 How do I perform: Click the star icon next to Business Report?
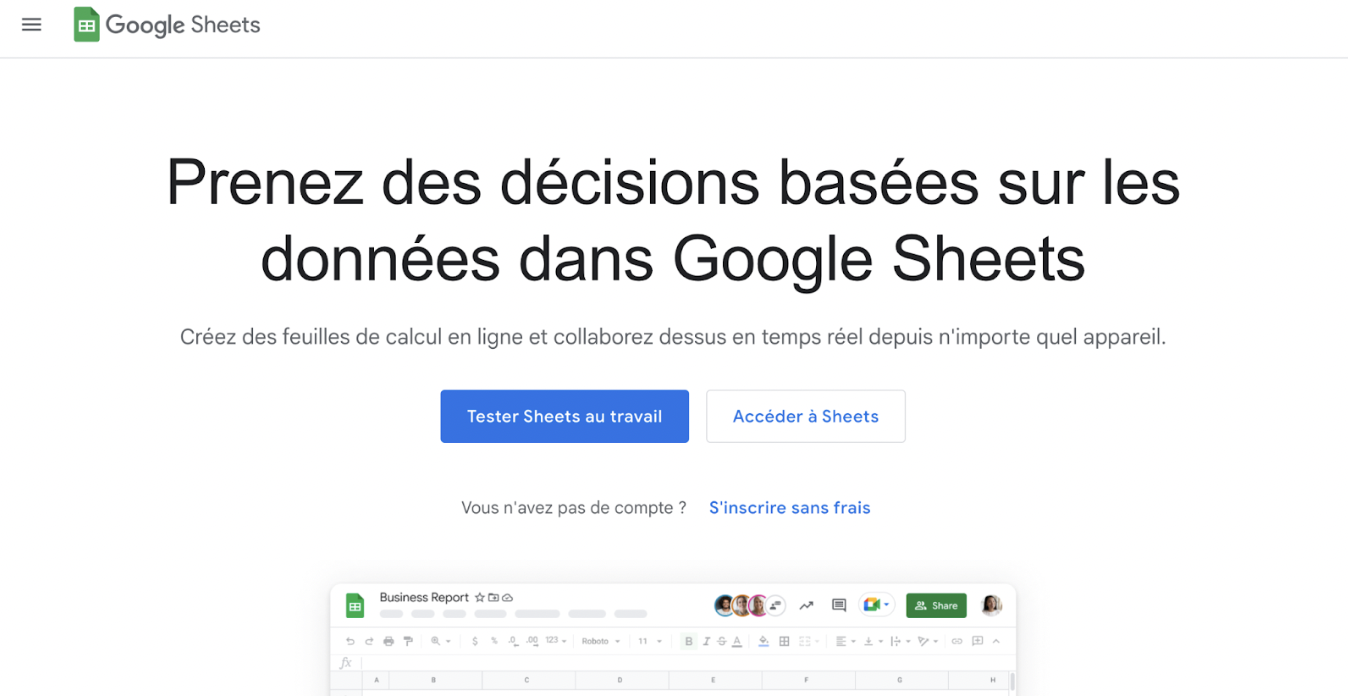480,597
